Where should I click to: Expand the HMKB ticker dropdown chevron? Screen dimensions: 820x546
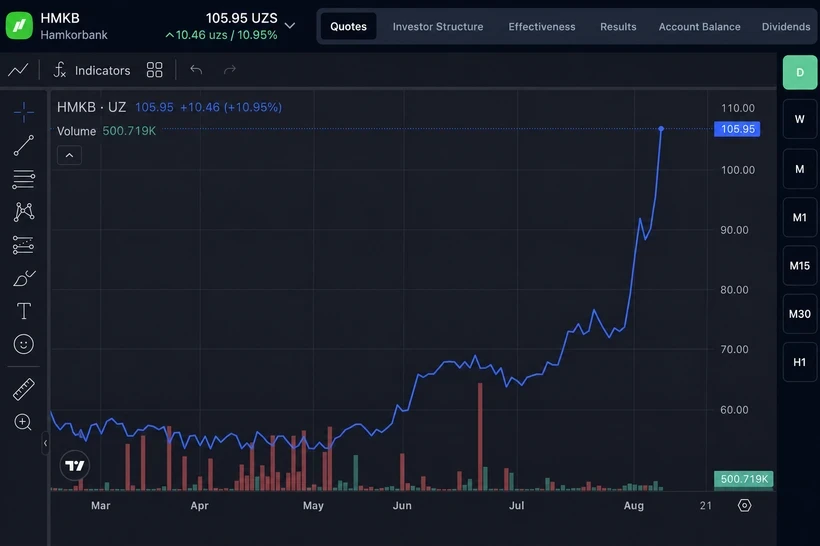290,25
